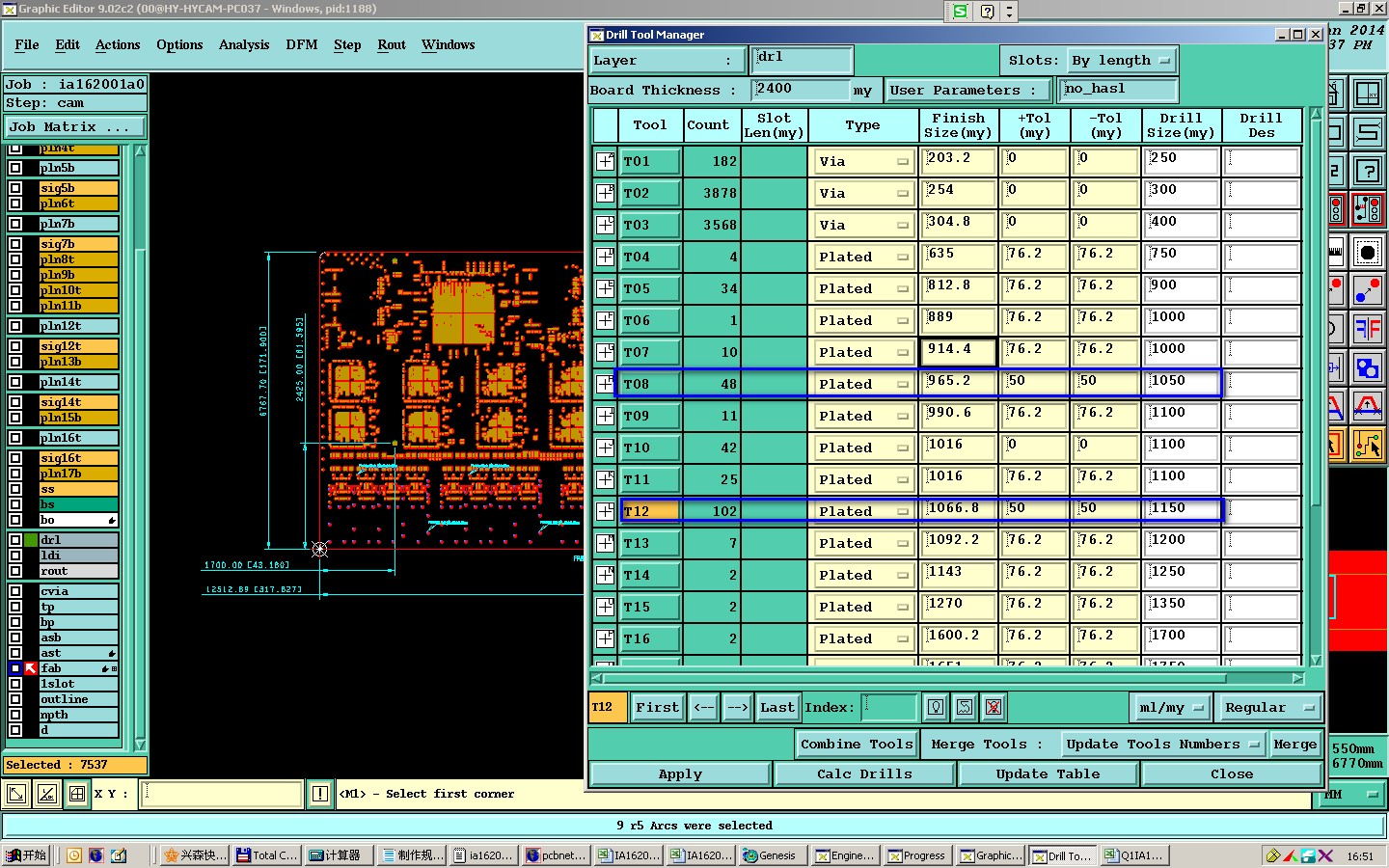Viewport: 1389px width, 868px height.
Task: Click the diagonal arrow icon at bottom left
Action: pos(16,794)
